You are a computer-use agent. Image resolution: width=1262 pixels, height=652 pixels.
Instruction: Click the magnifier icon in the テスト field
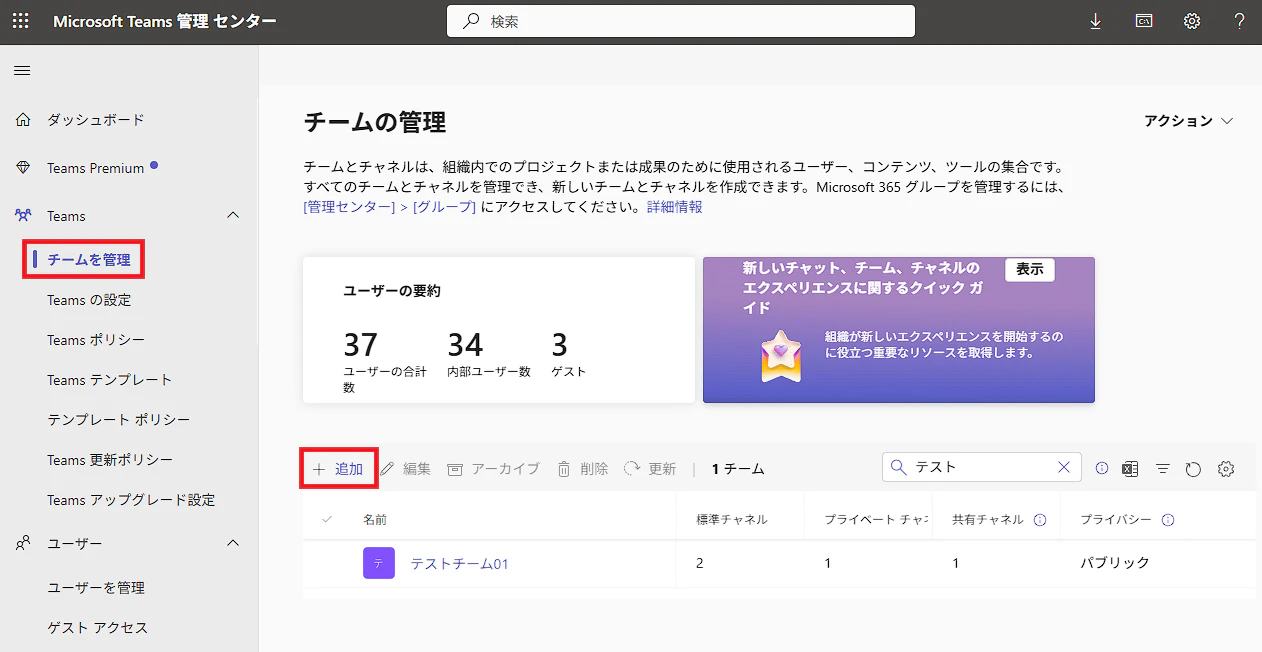click(x=898, y=467)
